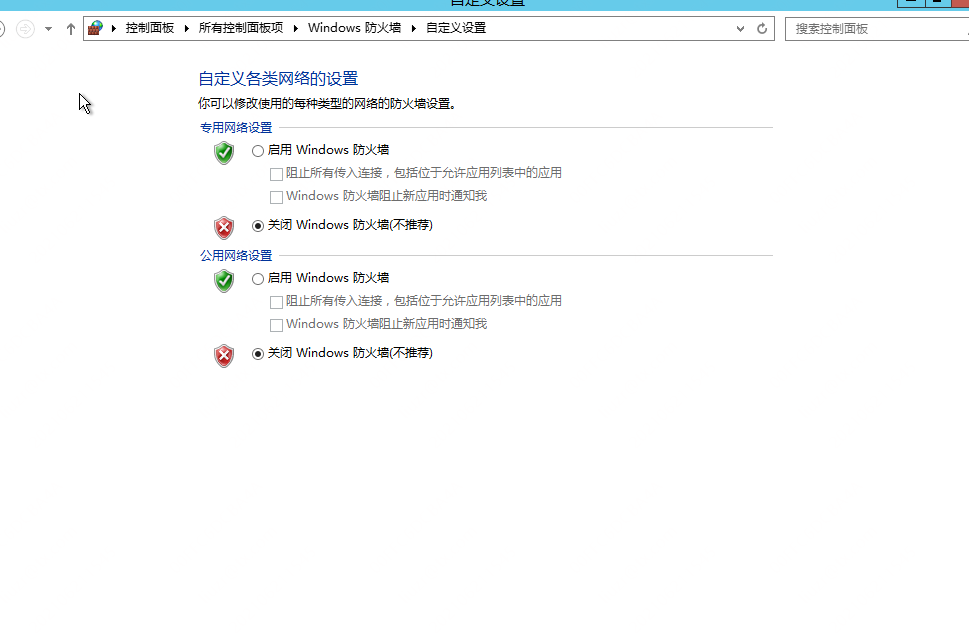Open address bar history dropdown
969x633 pixels.
point(740,28)
